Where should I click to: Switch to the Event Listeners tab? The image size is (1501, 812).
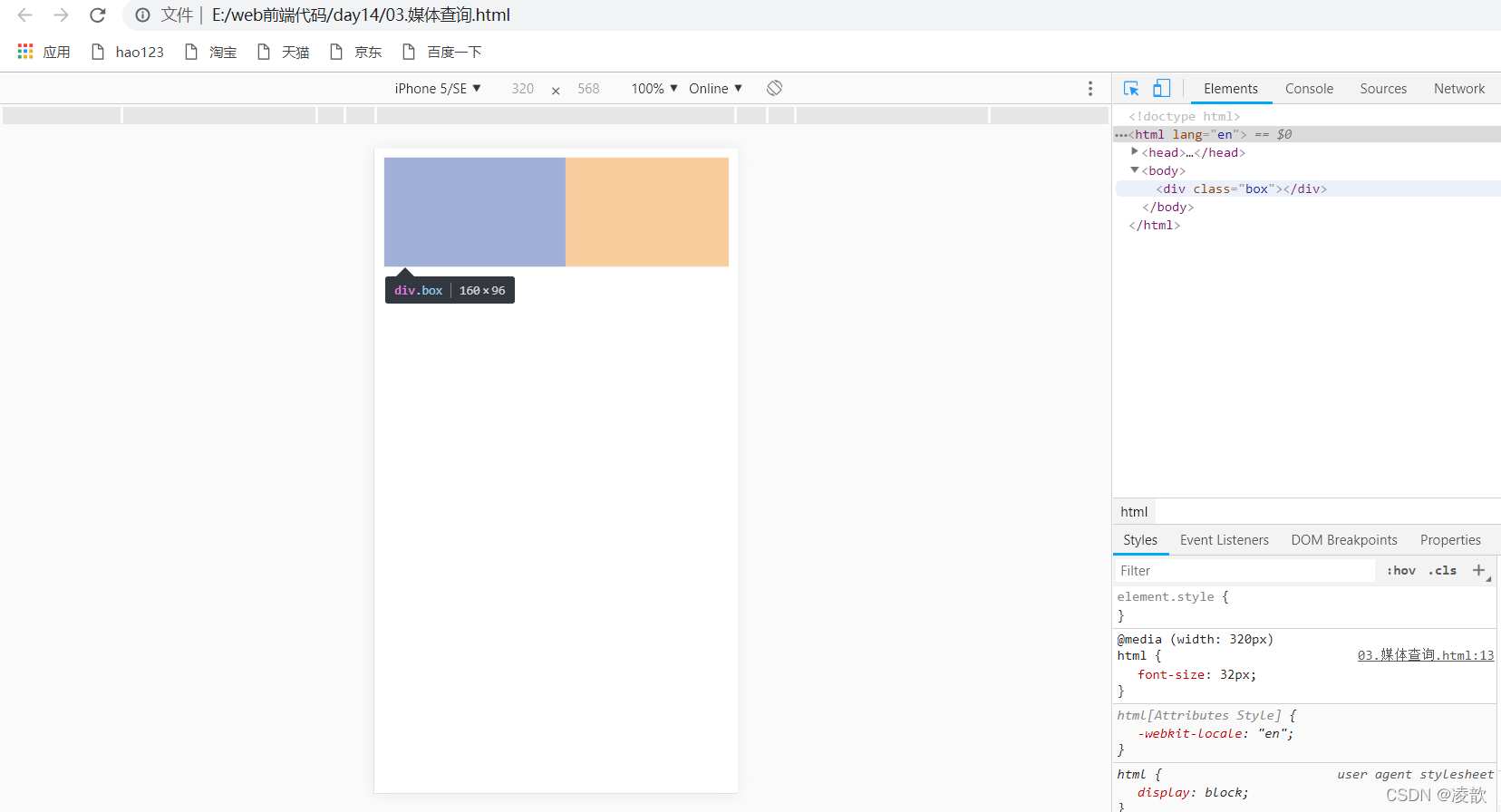pyautogui.click(x=1224, y=539)
